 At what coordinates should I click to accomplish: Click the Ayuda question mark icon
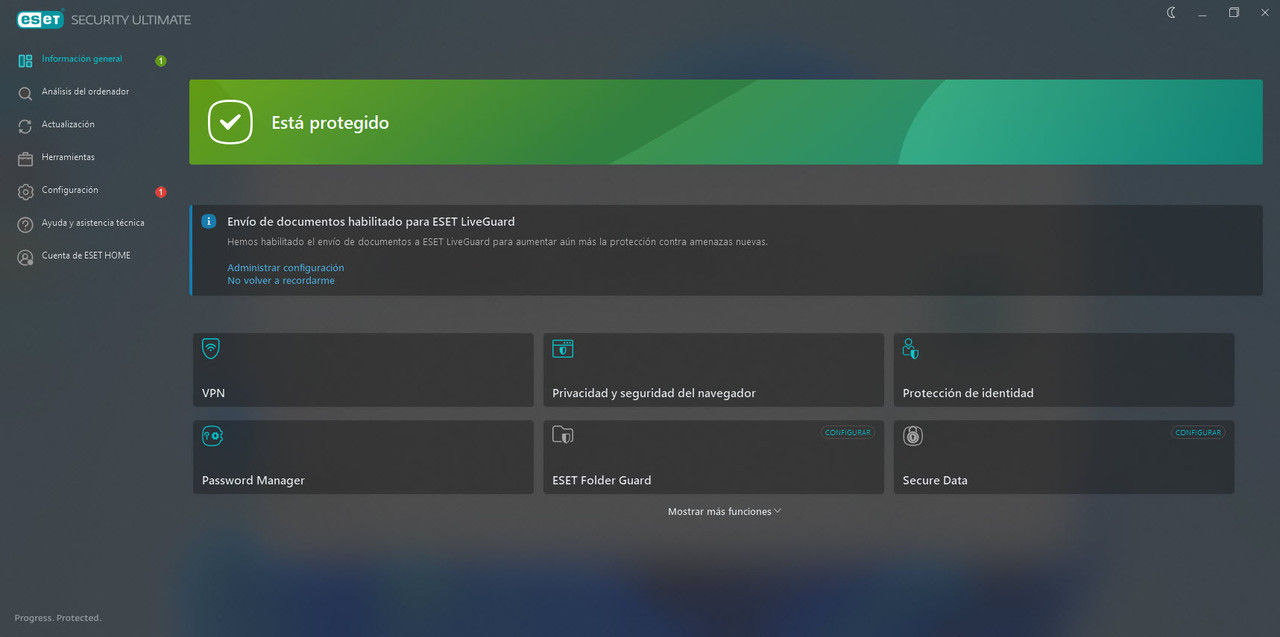click(x=25, y=225)
